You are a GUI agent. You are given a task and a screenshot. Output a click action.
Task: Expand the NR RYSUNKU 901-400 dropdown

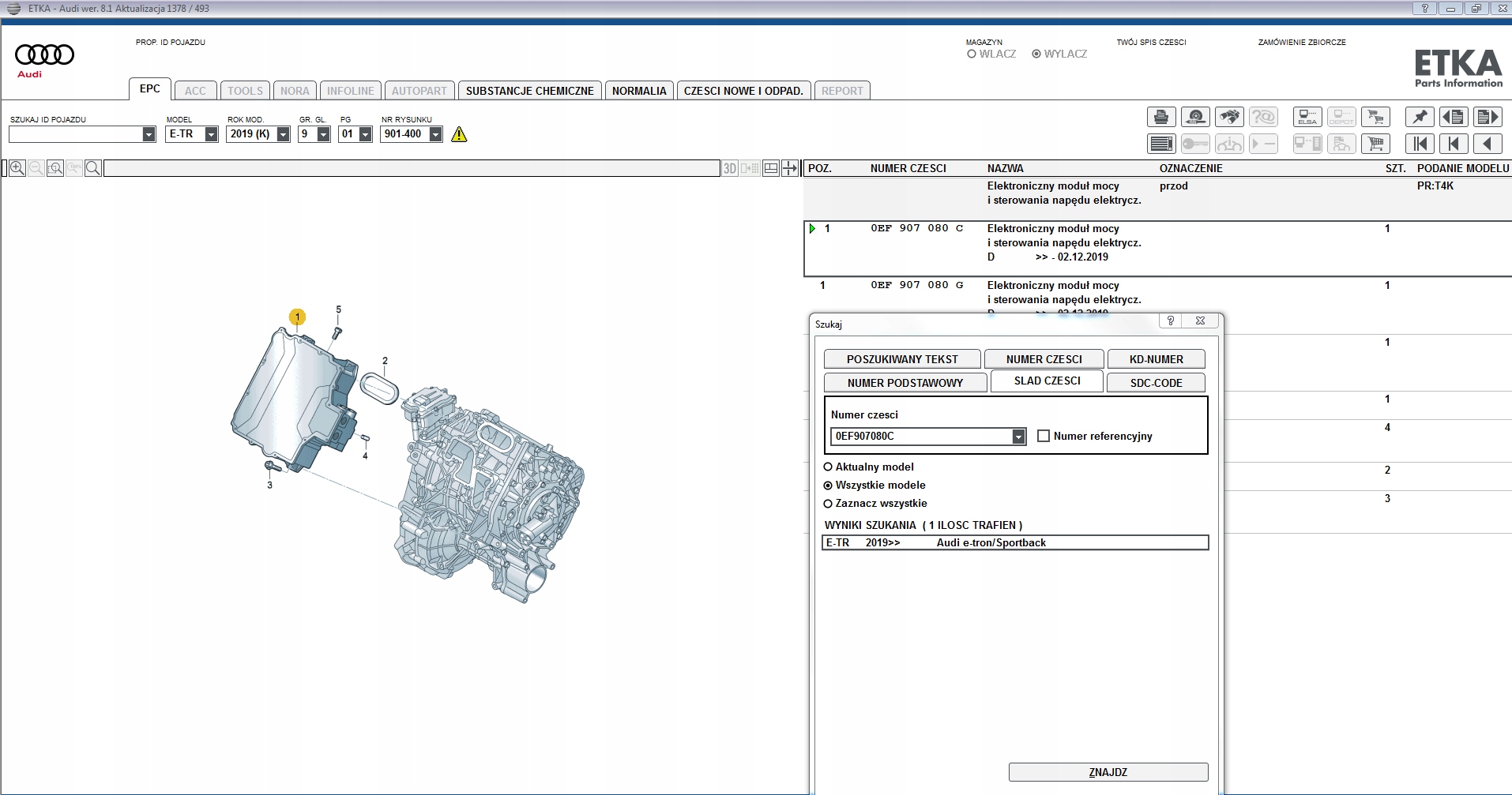[435, 134]
